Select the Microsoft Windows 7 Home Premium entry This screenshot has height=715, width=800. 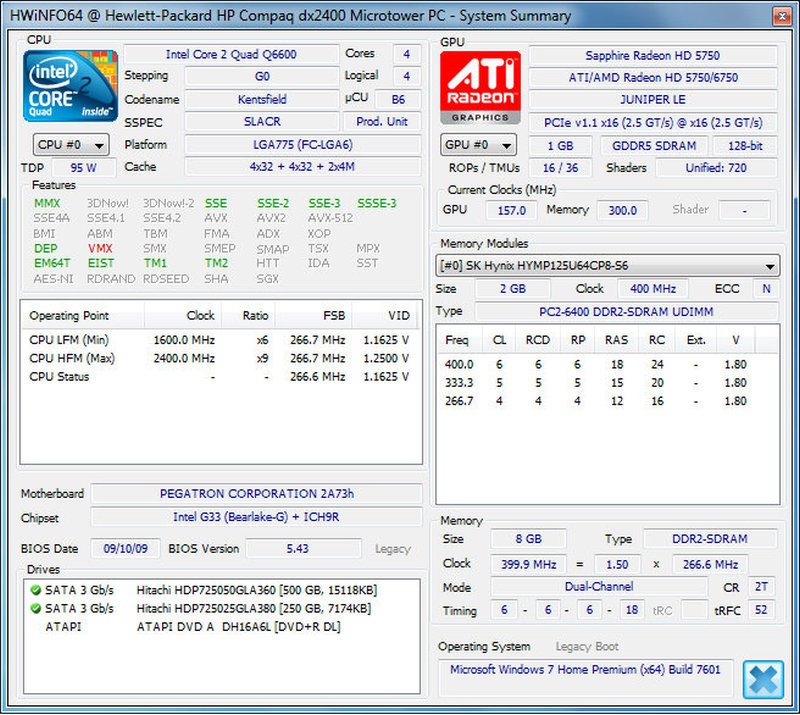(x=588, y=671)
